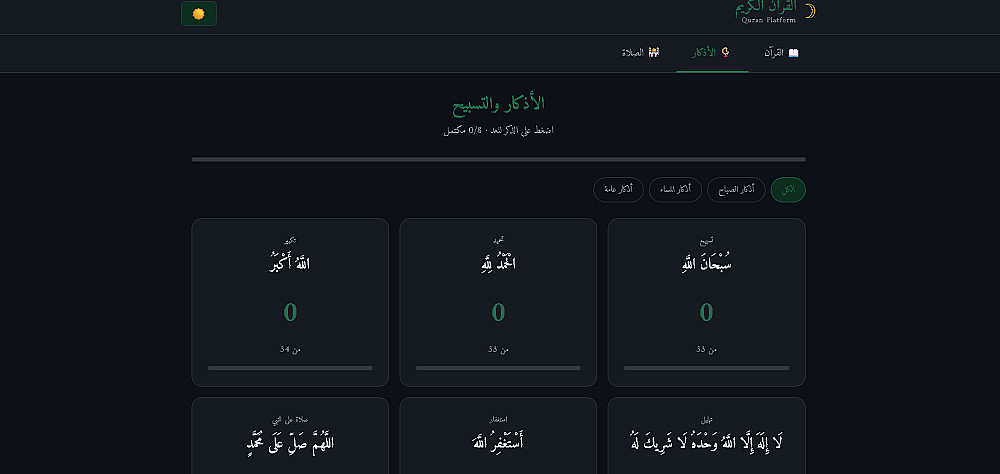The image size is (1000, 474).
Task: Tap the الحمد لله counter card
Action: tap(498, 302)
